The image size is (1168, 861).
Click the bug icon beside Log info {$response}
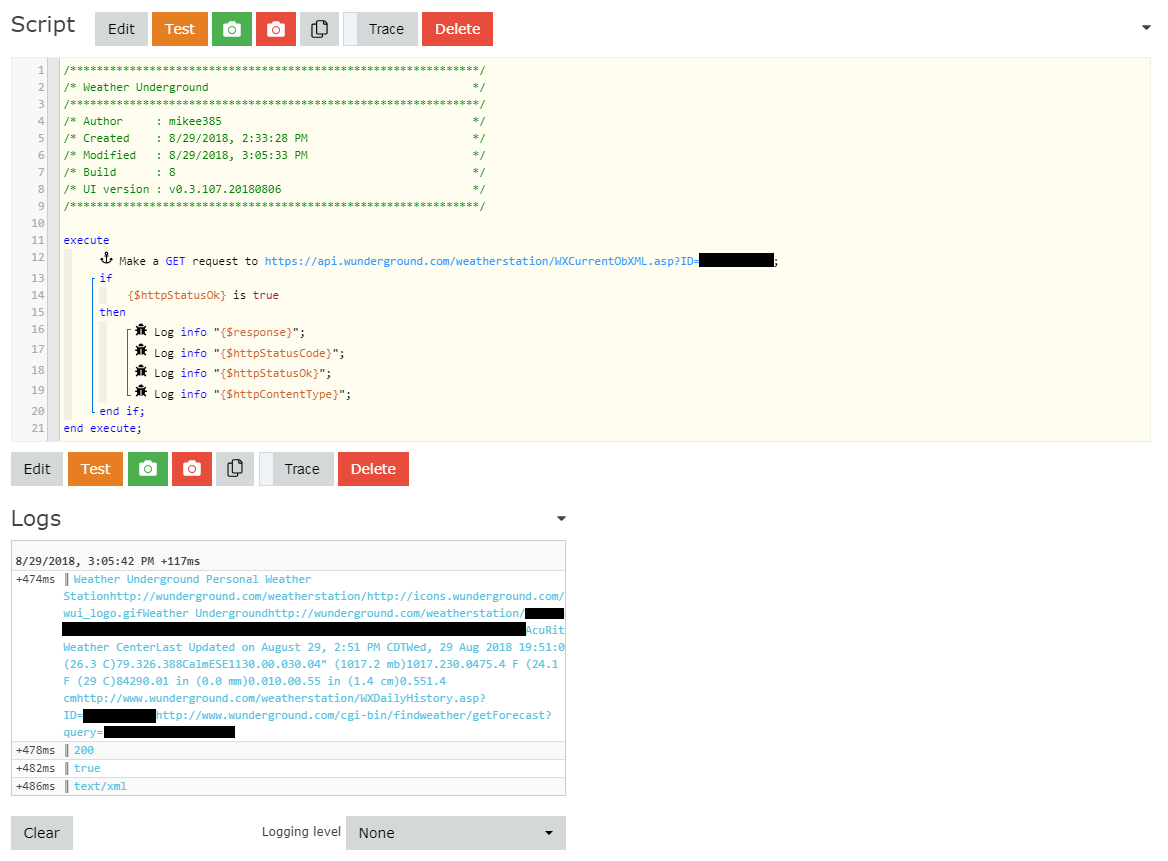(x=141, y=330)
